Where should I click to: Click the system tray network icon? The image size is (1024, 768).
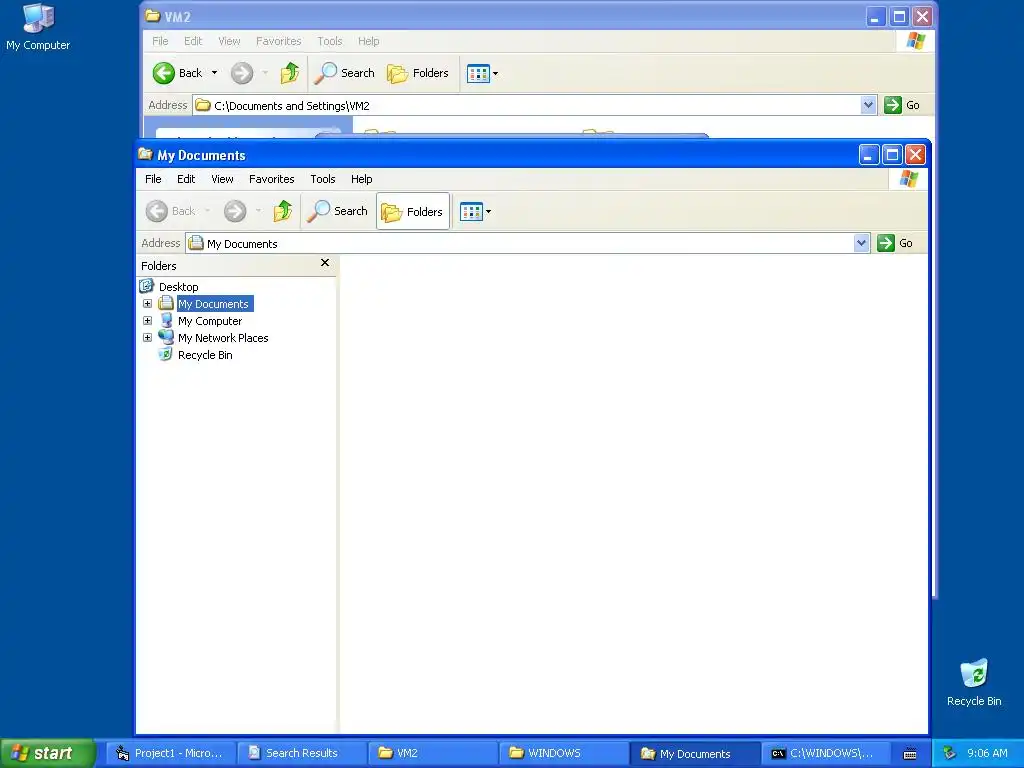click(950, 753)
